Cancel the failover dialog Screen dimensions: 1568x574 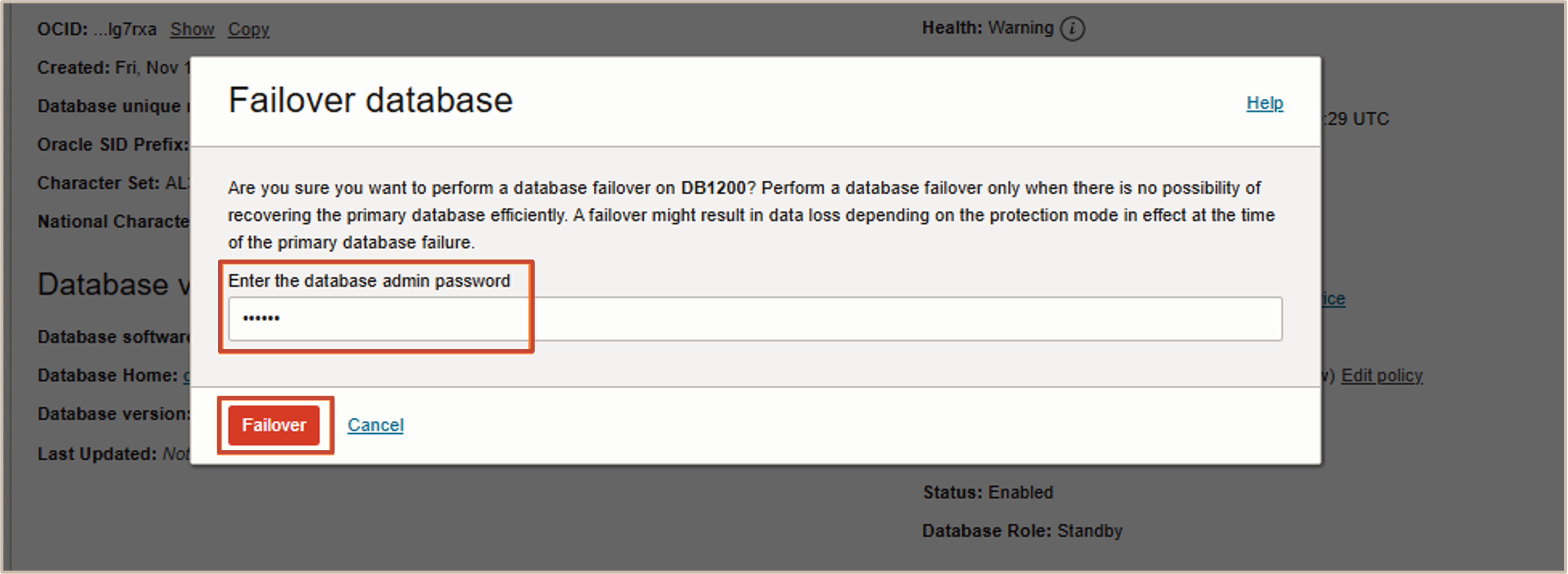coord(375,425)
